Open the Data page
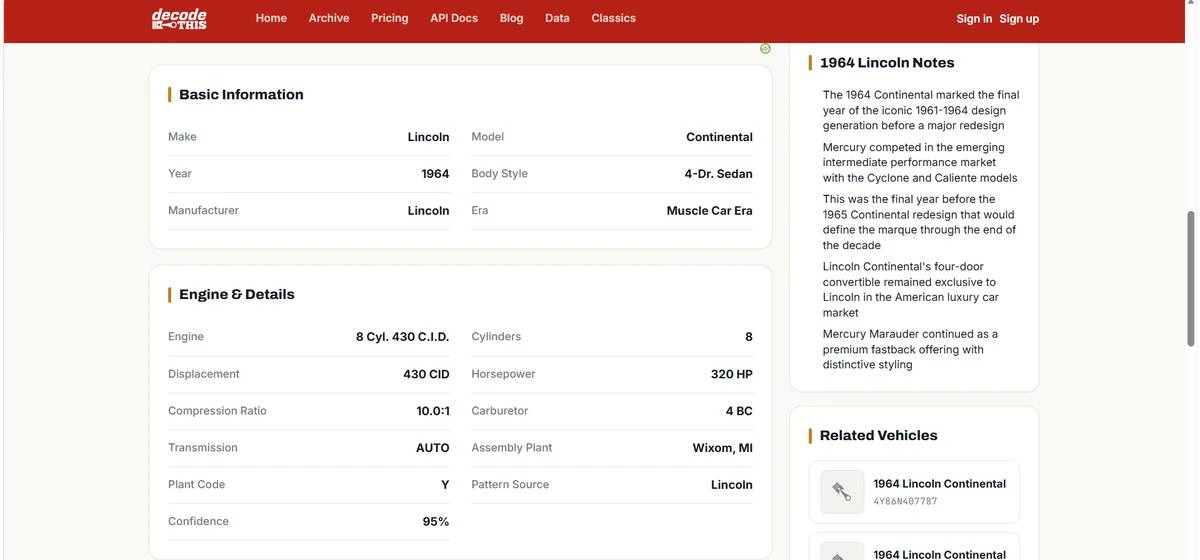The width and height of the screenshot is (1200, 560). (x=557, y=18)
